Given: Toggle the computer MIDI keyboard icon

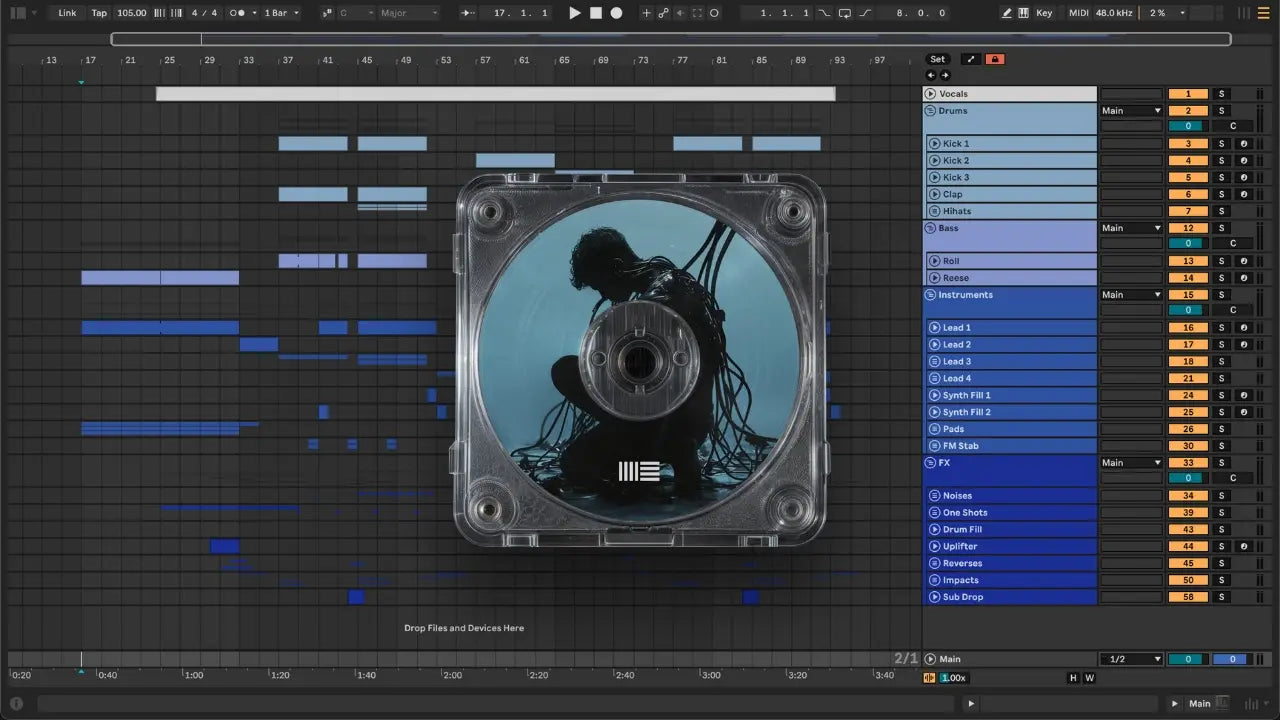Looking at the screenshot, I should coord(1023,13).
